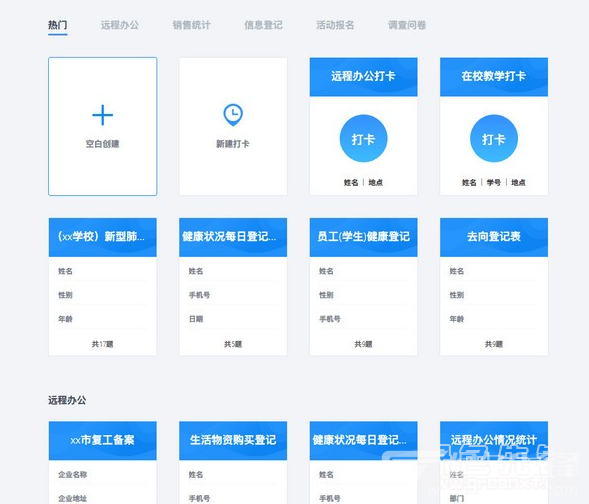
Task: Click 性别 in the 去向登记表 card
Action: 457,295
